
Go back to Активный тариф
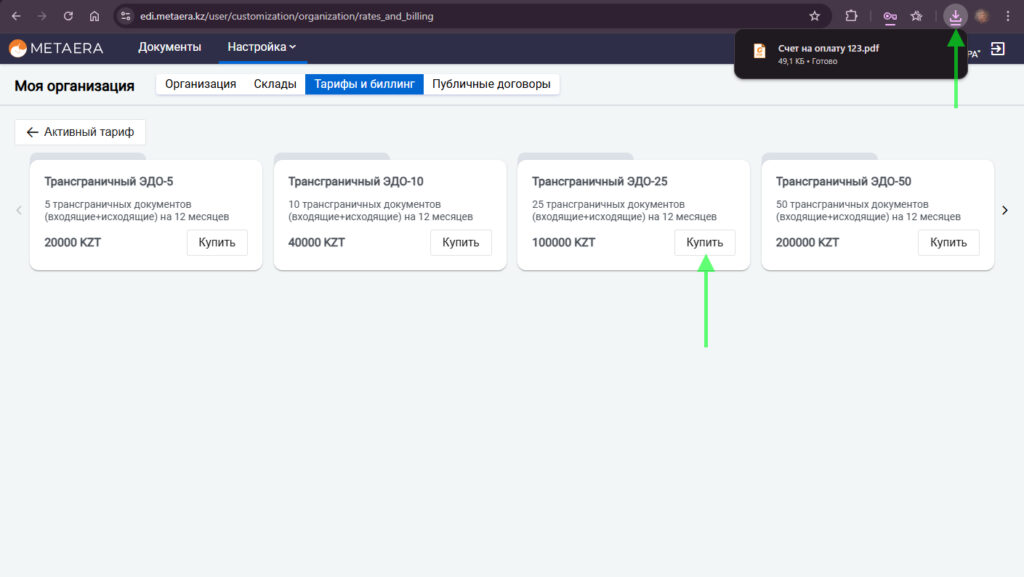click(80, 132)
